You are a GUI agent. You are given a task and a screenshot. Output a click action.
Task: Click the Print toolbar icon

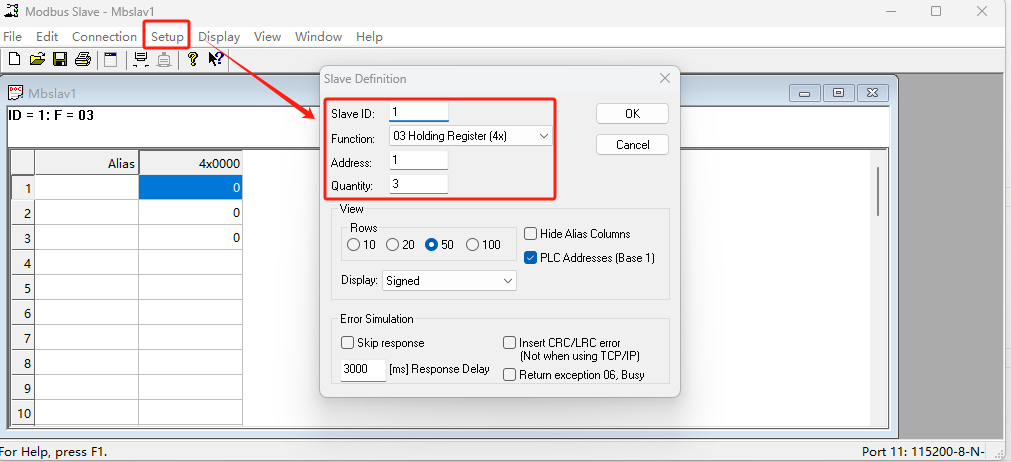pos(83,60)
